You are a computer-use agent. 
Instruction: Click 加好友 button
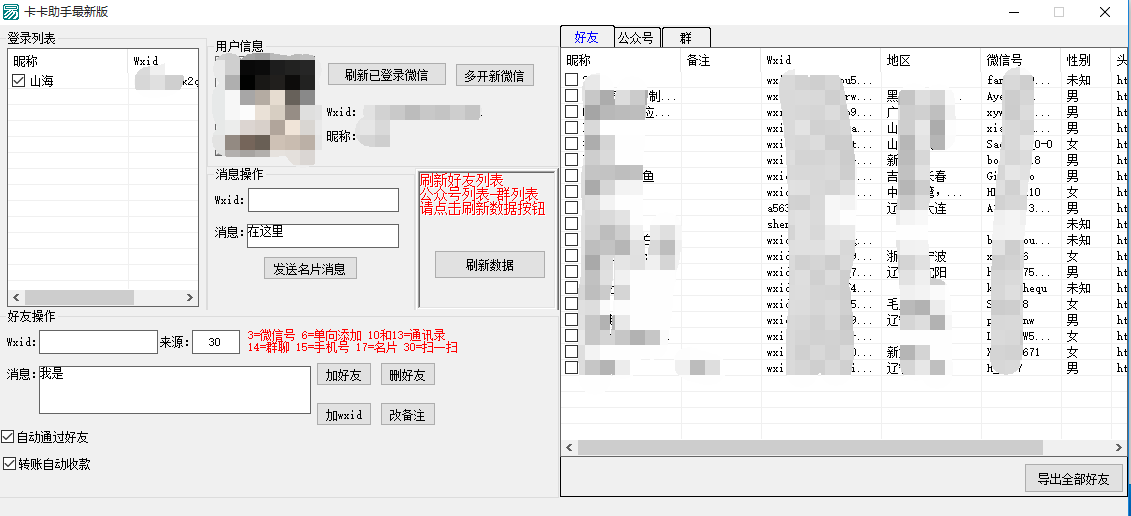tap(343, 375)
